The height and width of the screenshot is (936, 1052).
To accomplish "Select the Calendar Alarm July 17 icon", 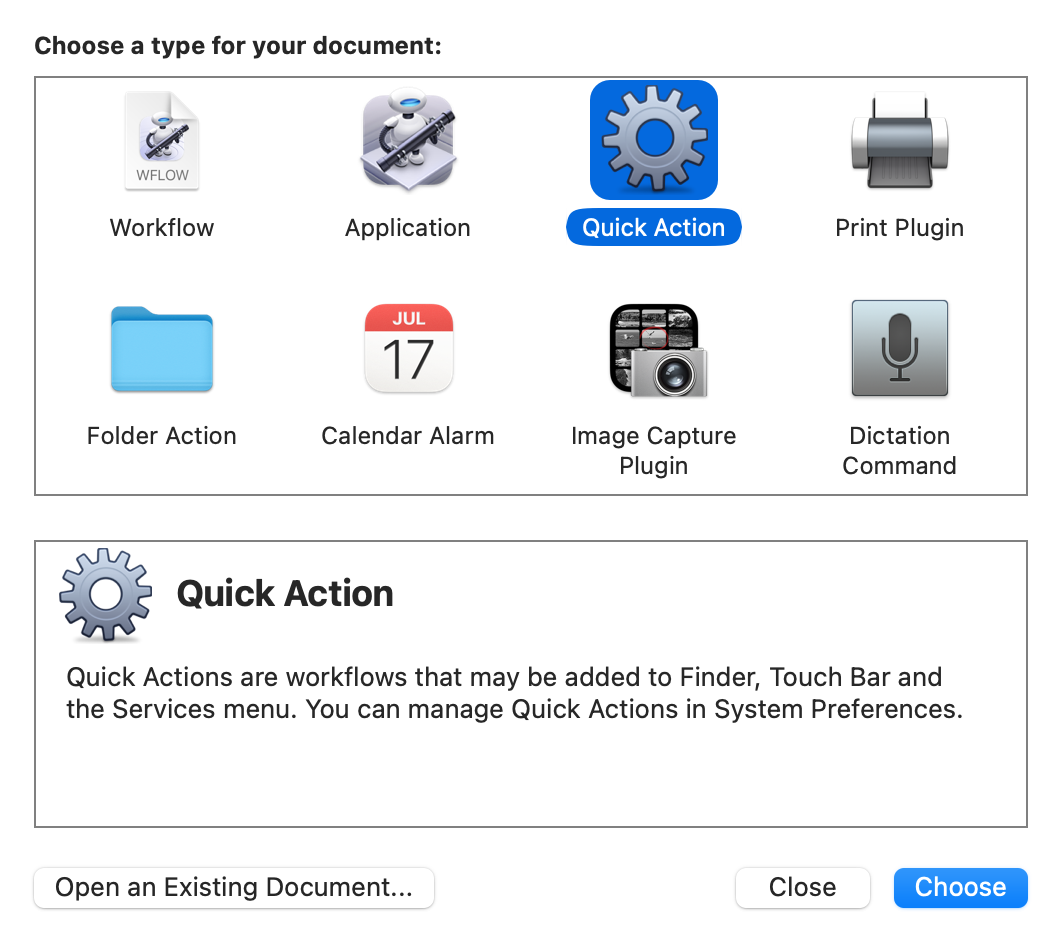I will (x=407, y=348).
